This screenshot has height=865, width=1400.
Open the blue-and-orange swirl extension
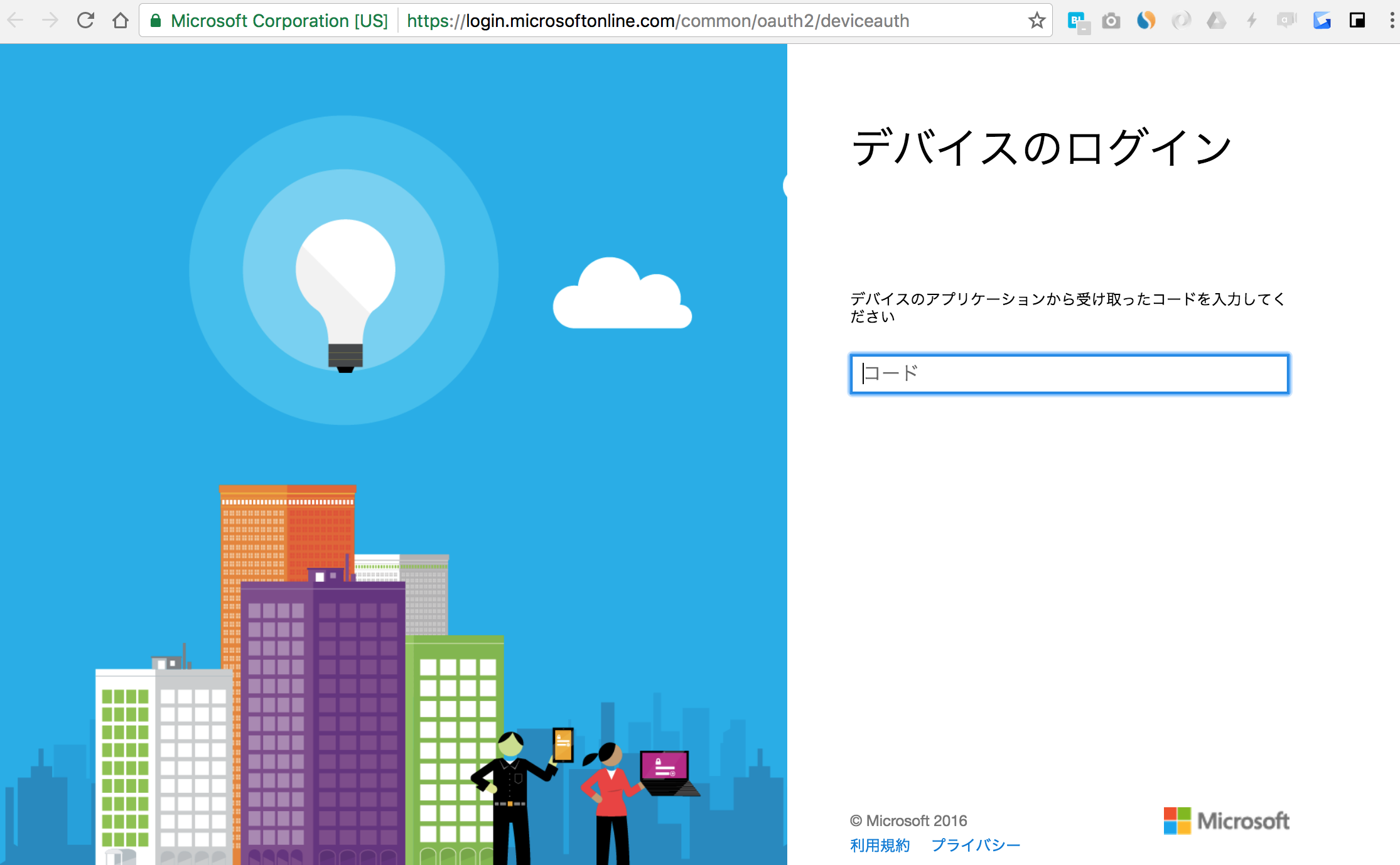tap(1146, 20)
